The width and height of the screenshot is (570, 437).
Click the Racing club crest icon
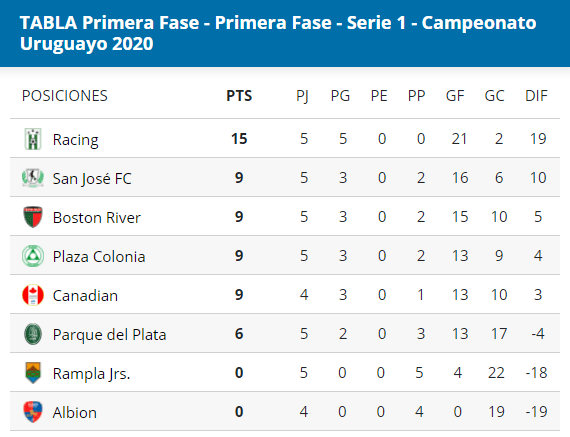point(33,139)
